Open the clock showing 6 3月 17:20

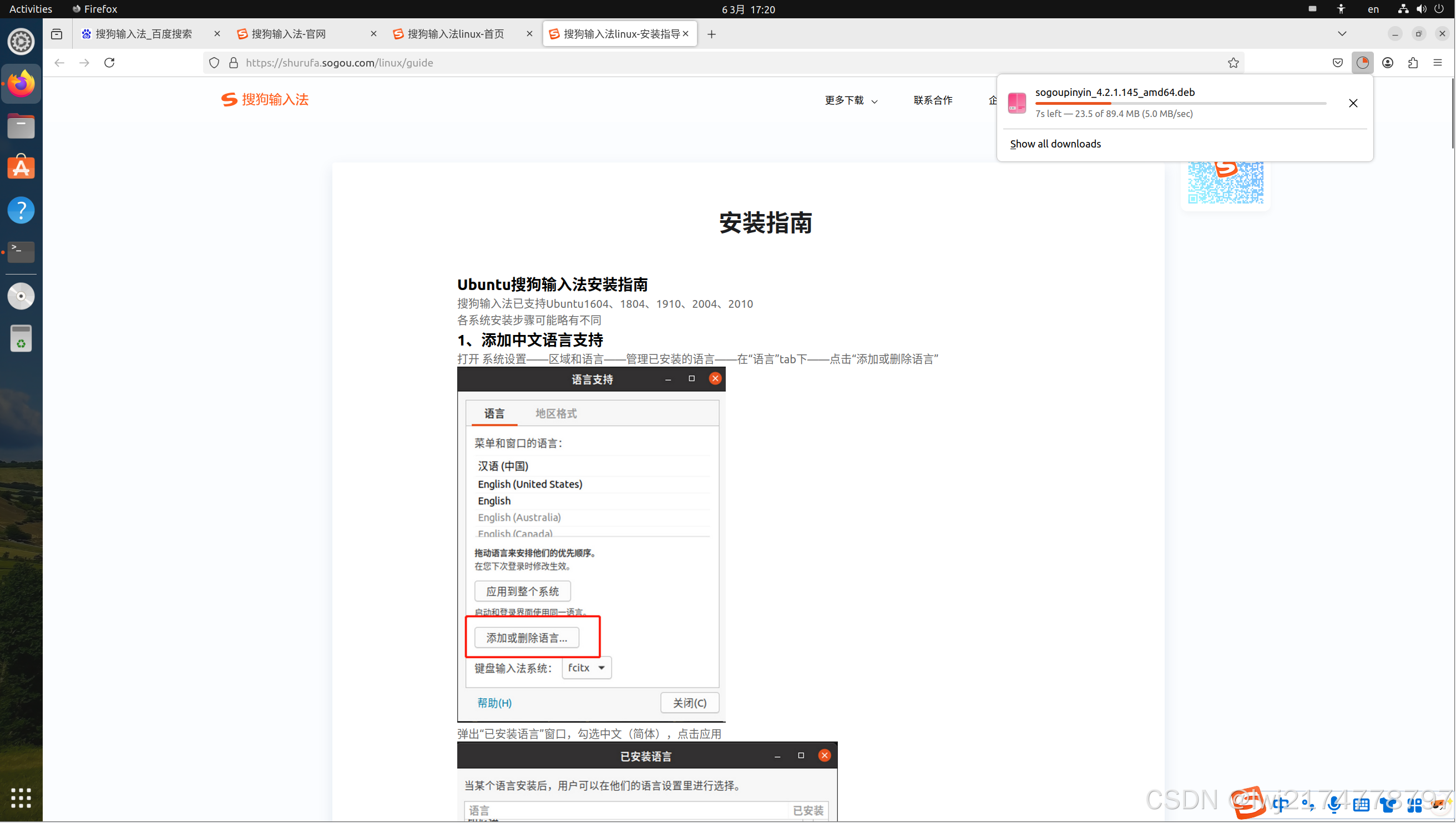(748, 9)
